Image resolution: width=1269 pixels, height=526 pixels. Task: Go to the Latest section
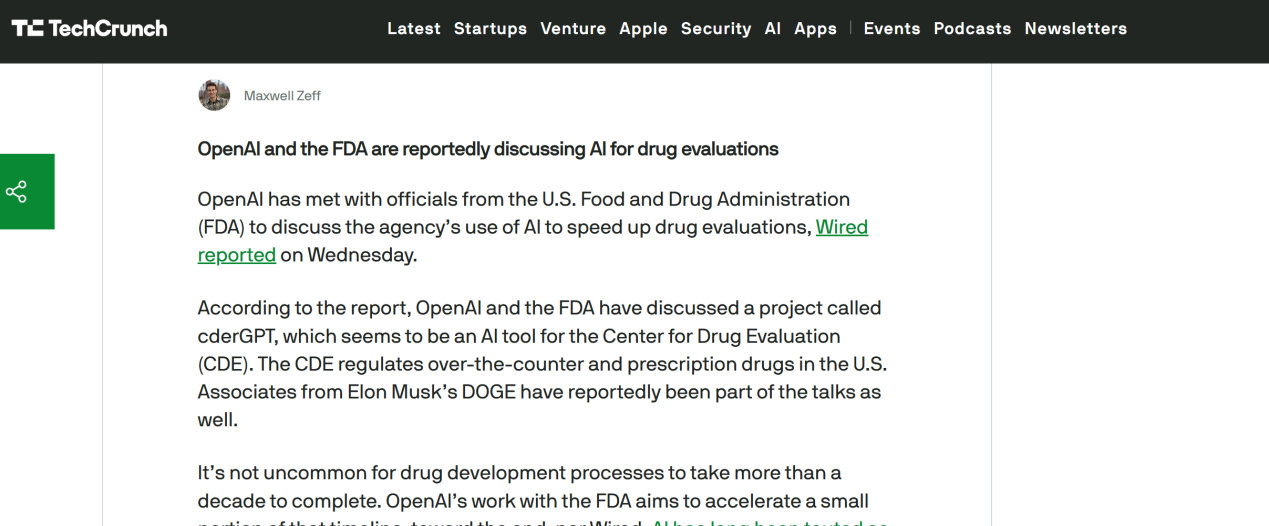click(414, 28)
